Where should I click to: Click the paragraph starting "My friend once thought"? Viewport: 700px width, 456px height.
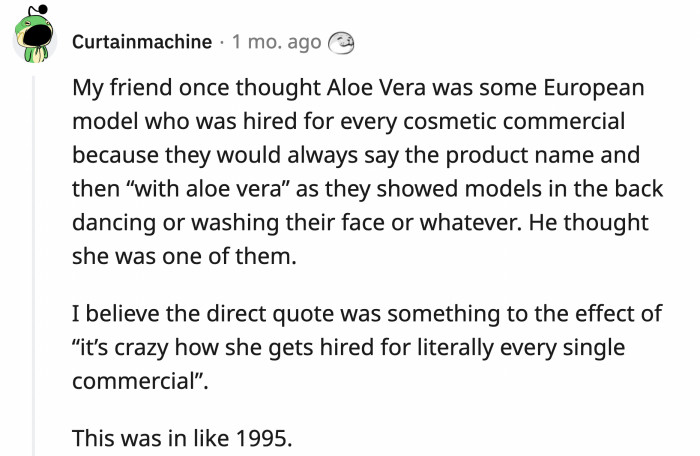[360, 172]
